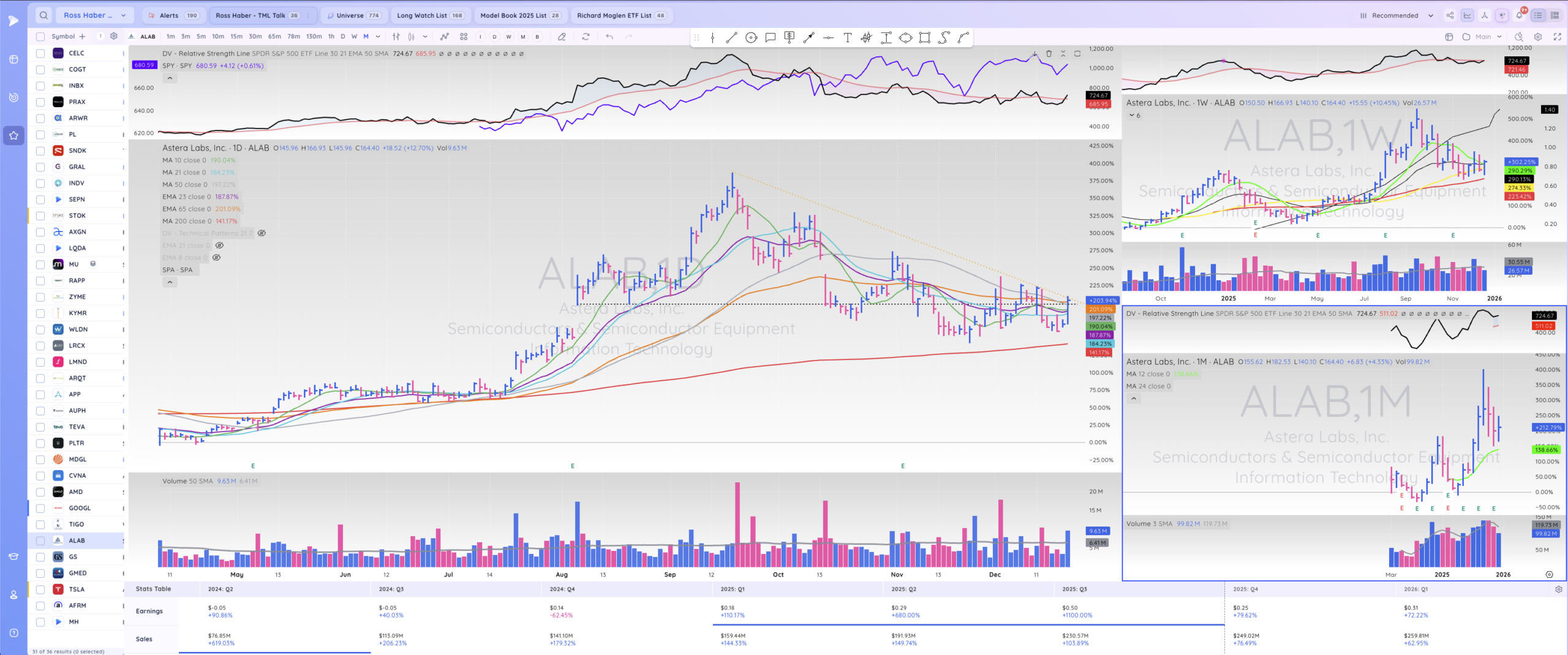Image resolution: width=1568 pixels, height=655 pixels.
Task: Click the eraser icon in chart toolbar
Action: [x=562, y=37]
